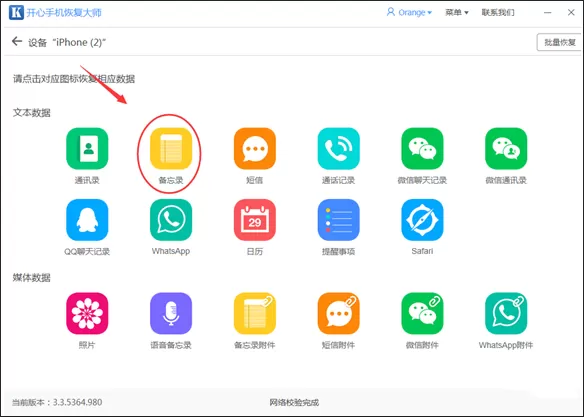Click the 网络校验完成 status text
This screenshot has width=584, height=417.
294,402
